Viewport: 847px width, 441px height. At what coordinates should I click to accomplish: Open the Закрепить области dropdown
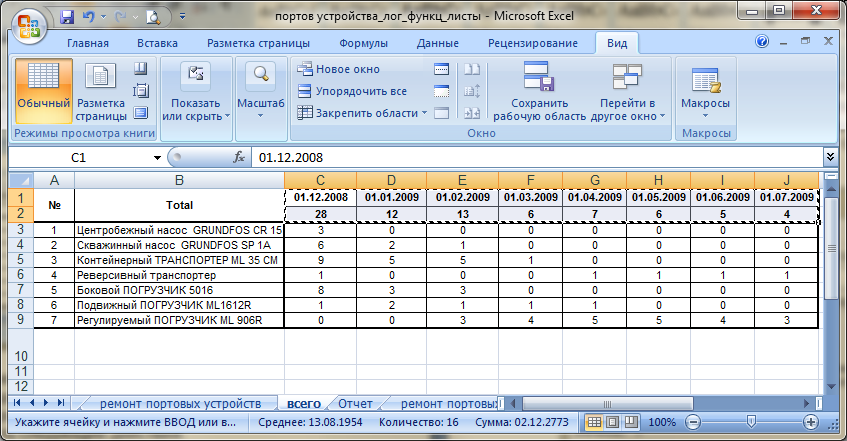362,113
